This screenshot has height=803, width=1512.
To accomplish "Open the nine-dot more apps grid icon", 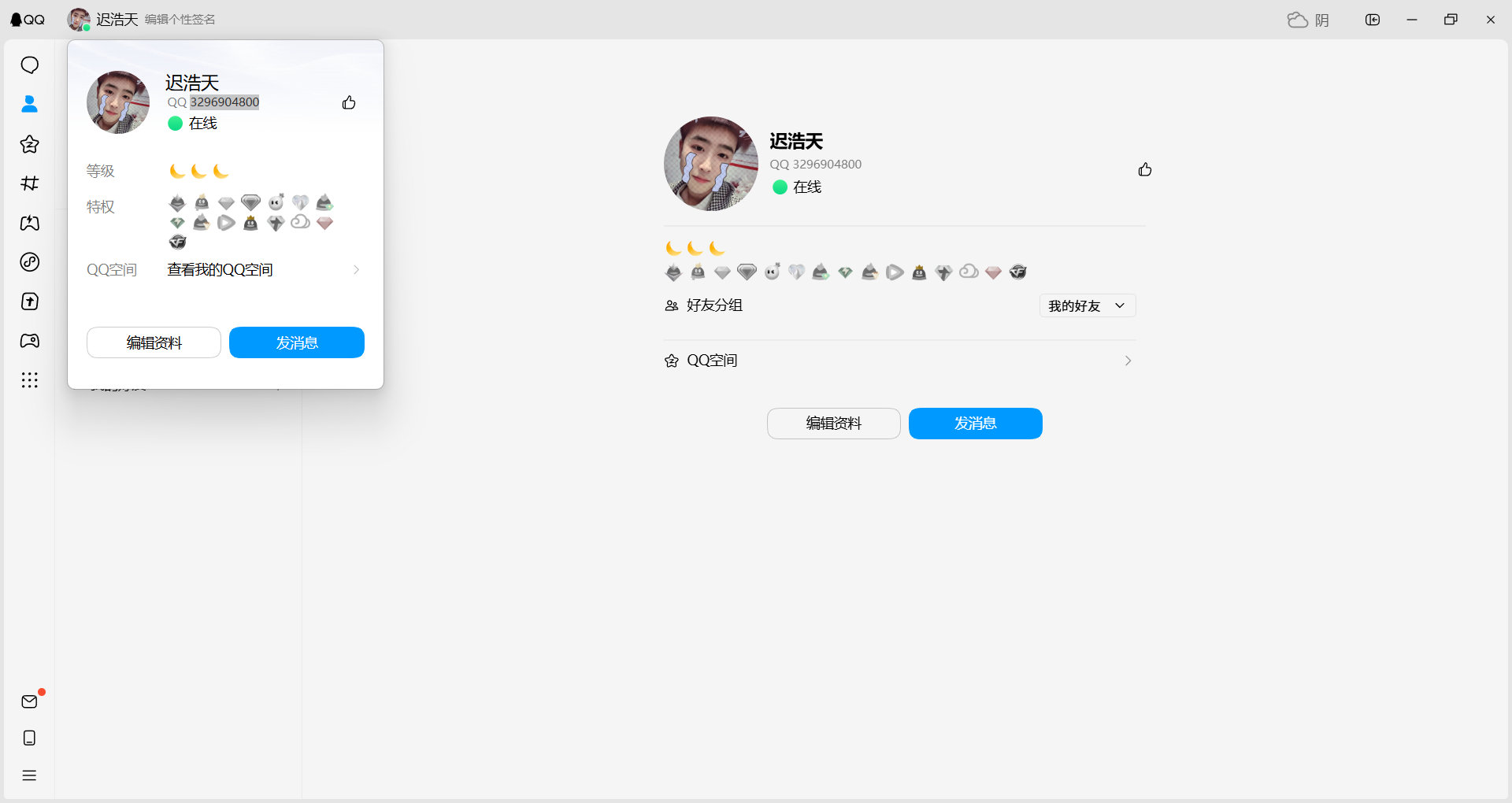I will 30,380.
